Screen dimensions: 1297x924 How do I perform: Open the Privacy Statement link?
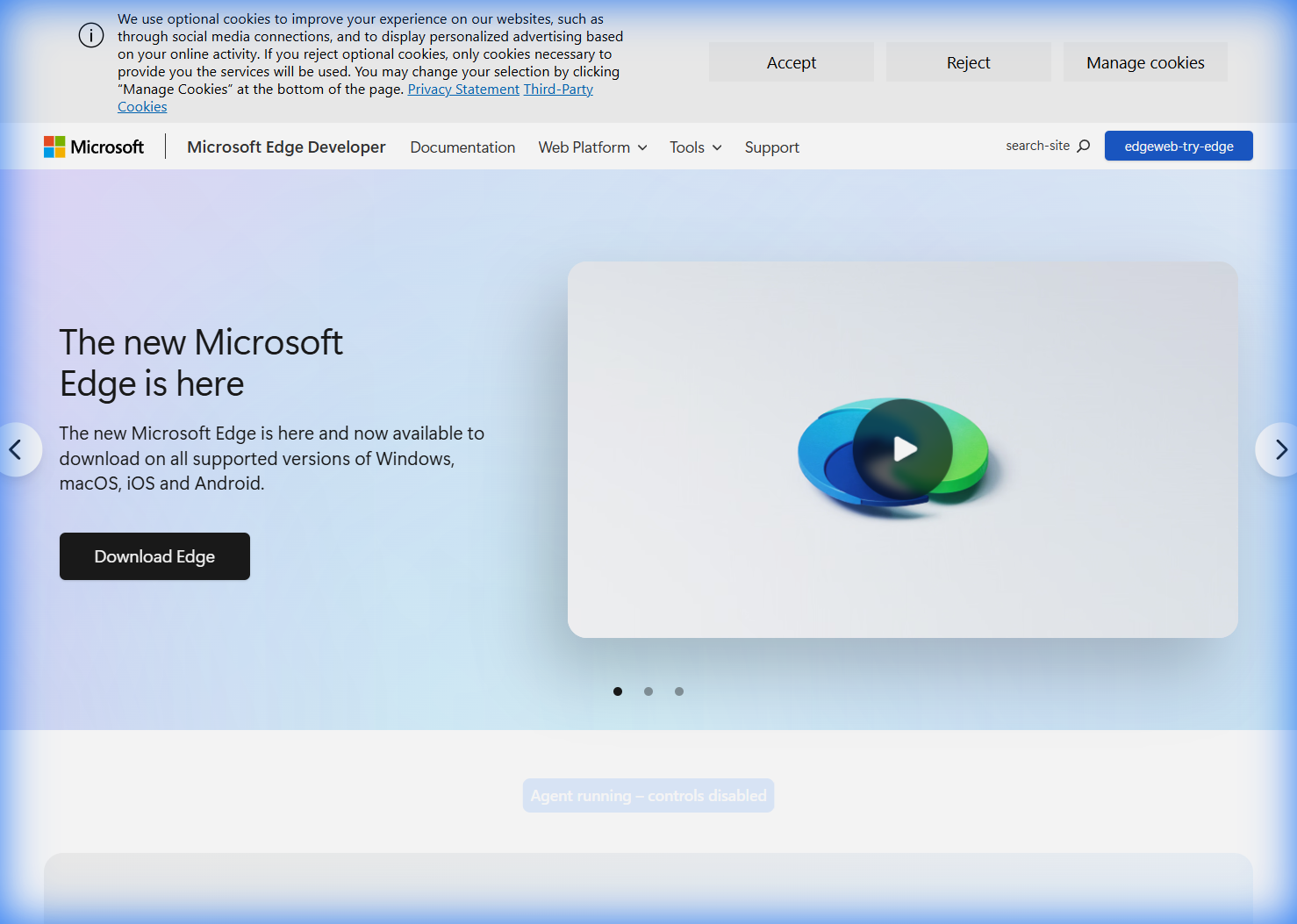(x=463, y=89)
